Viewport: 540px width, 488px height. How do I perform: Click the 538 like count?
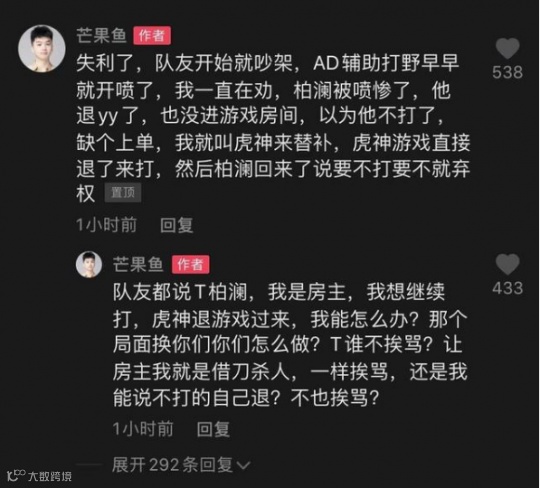click(x=507, y=73)
